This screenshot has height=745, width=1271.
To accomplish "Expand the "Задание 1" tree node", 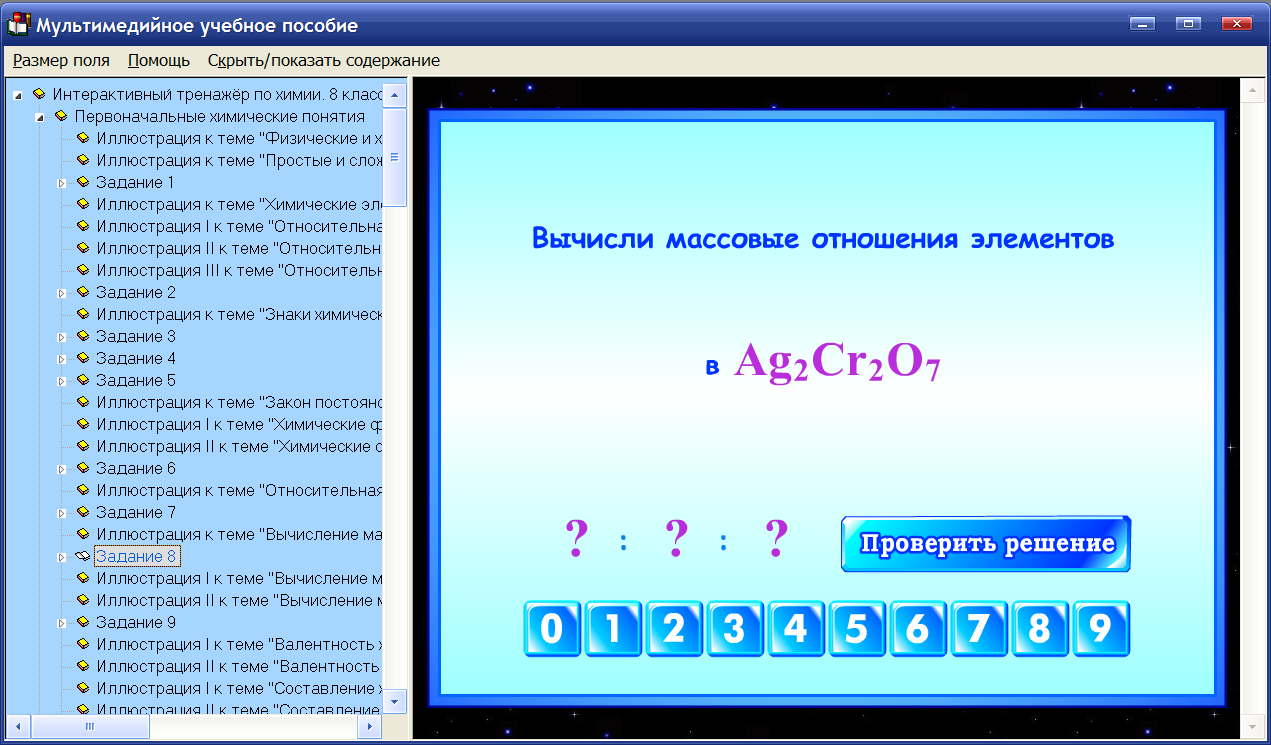I will (x=62, y=182).
